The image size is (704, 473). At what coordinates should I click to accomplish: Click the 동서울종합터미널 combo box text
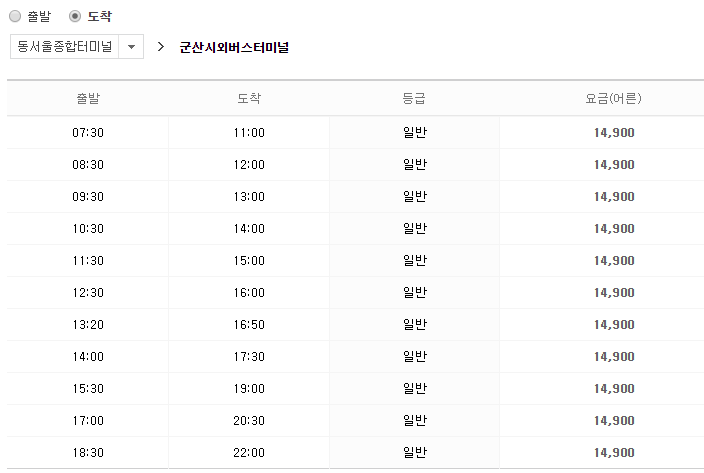tap(64, 47)
